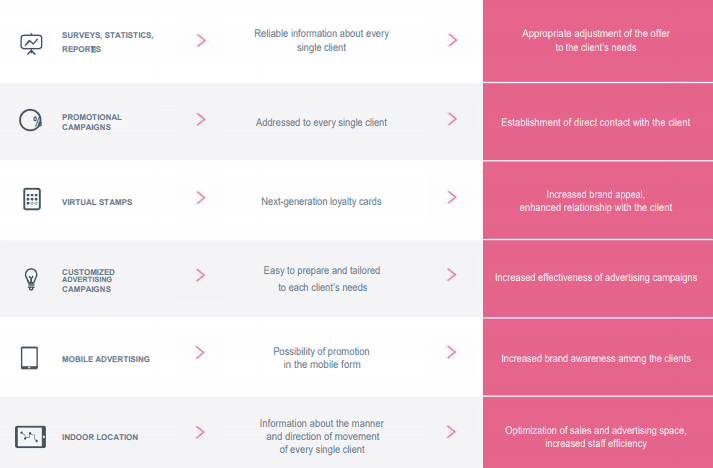The height and width of the screenshot is (468, 713).
Task: Click pink 'Increased brand awareness' panel
Action: pyautogui.click(x=596, y=358)
